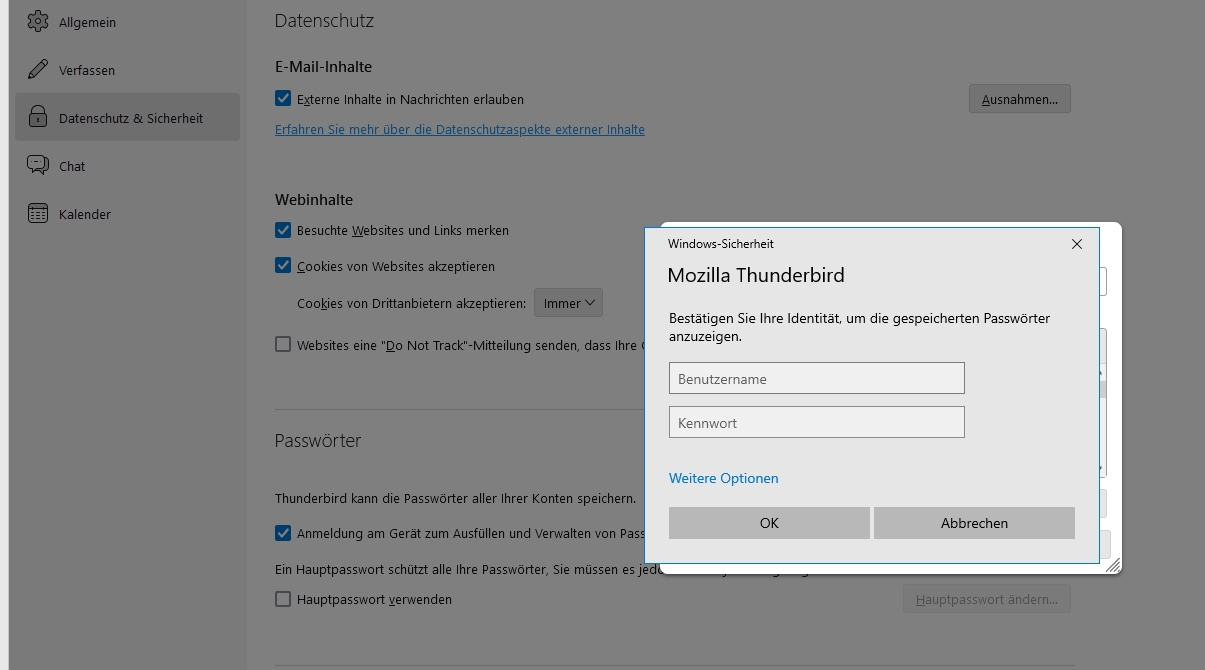Screen dimensions: 1205x670
Task: Click the Verfassen pencil icon
Action: 38,70
